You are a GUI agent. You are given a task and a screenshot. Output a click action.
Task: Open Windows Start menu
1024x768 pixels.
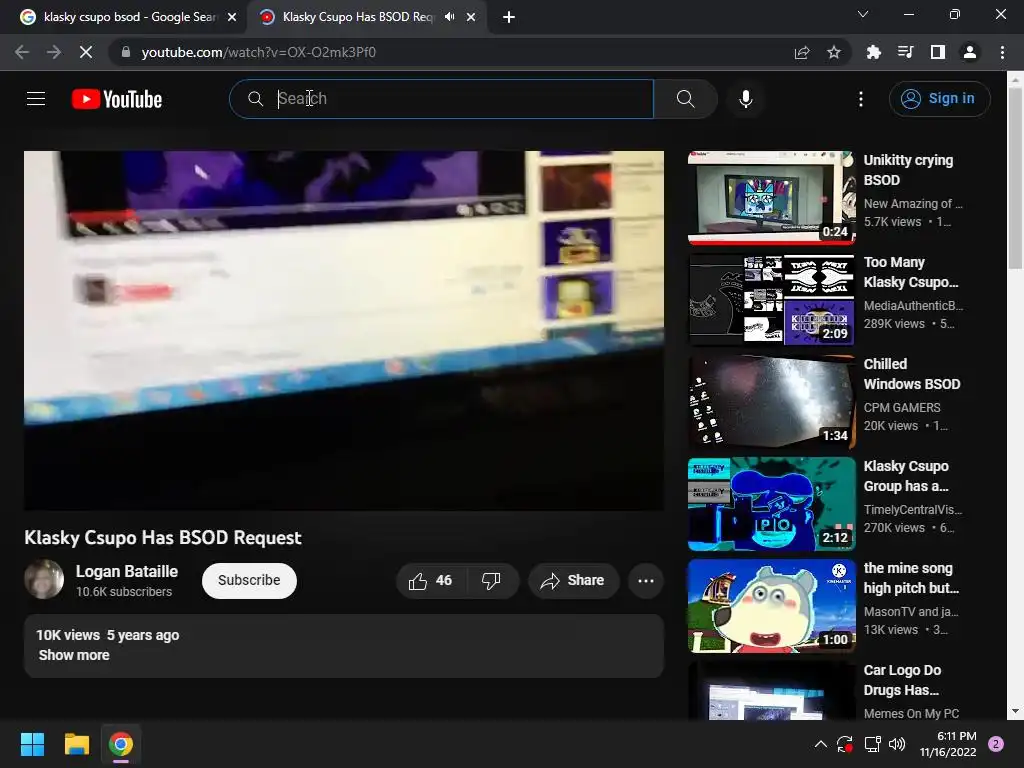(x=32, y=744)
